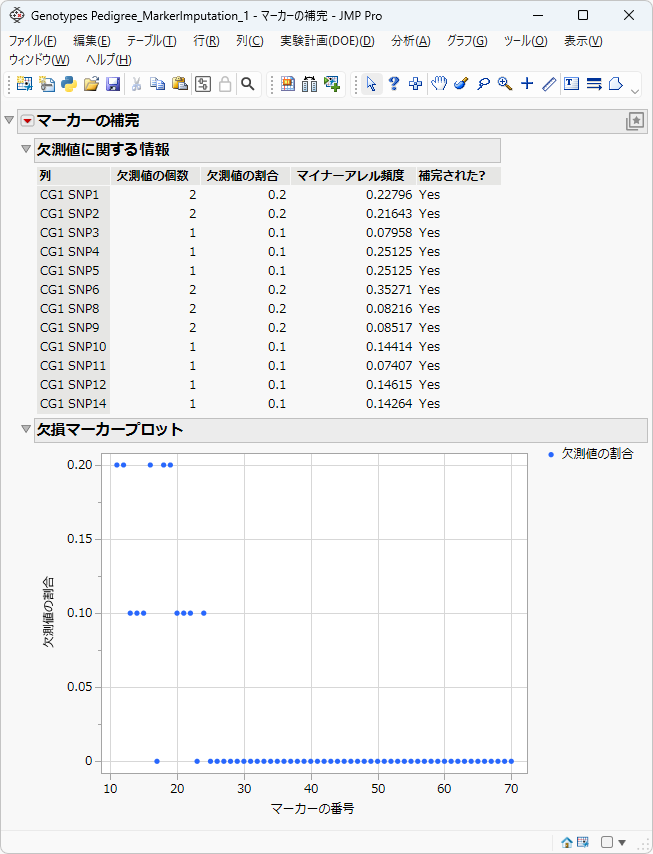This screenshot has width=653, height=854.
Task: Click the home window icon in status bar
Action: (567, 842)
